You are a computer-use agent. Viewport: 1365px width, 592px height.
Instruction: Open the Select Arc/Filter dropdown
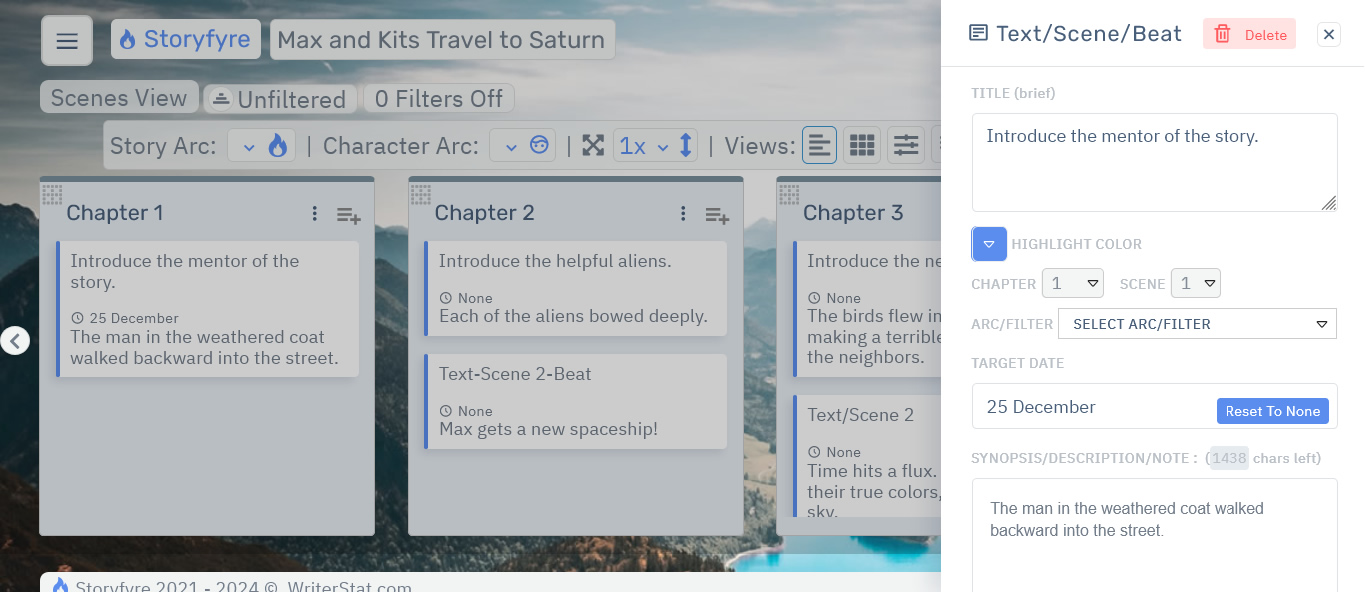[x=1197, y=324]
